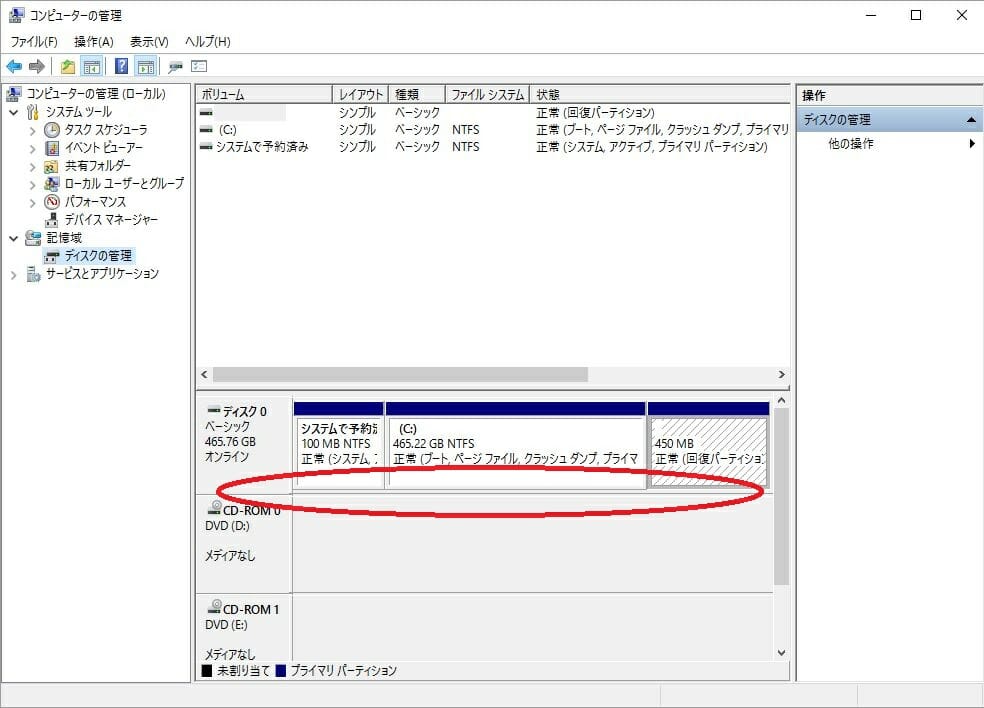984x708 pixels.
Task: Select the (C:) 465.22 GB NTFS partition block
Action: click(515, 451)
